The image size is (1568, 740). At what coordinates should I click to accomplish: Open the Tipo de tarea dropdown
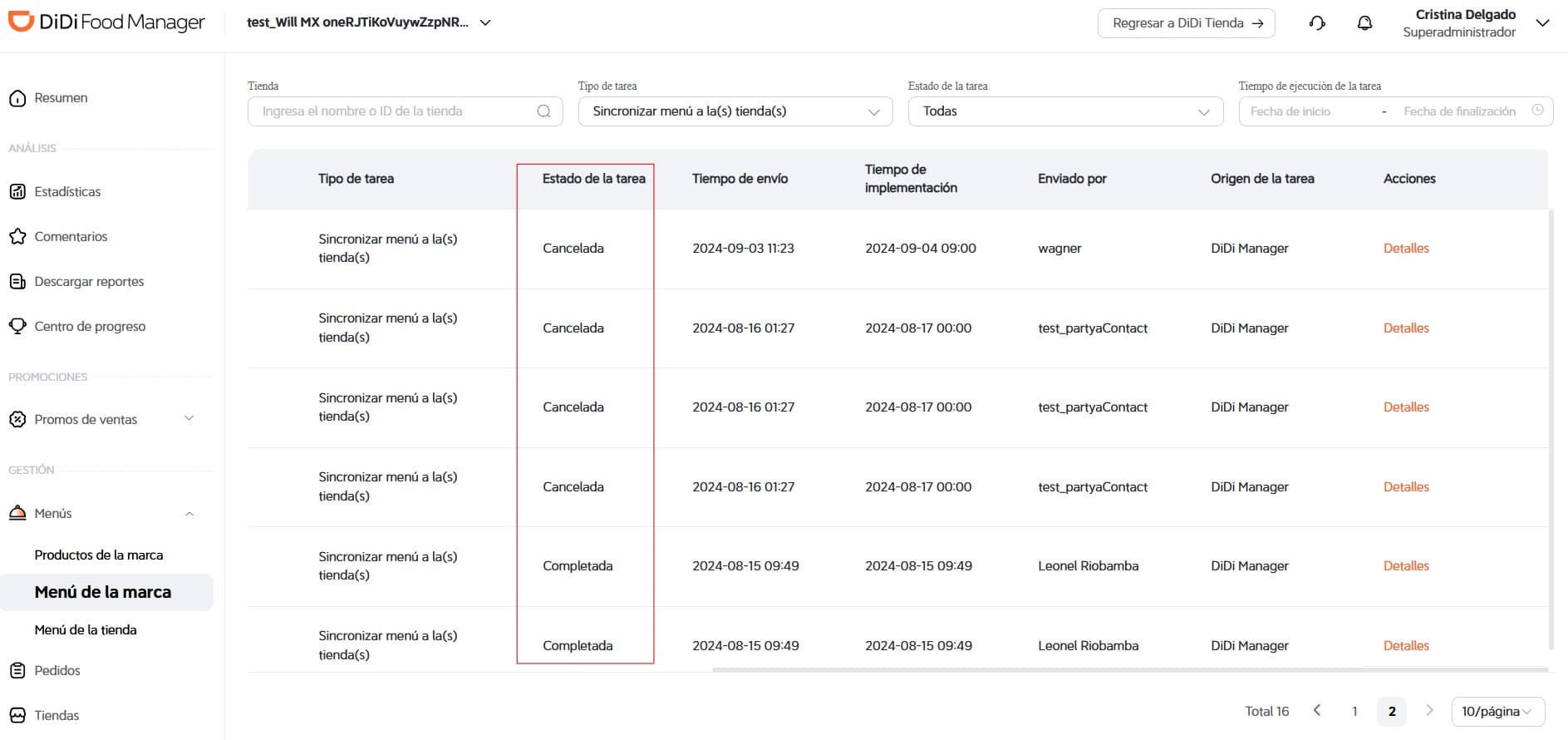735,111
